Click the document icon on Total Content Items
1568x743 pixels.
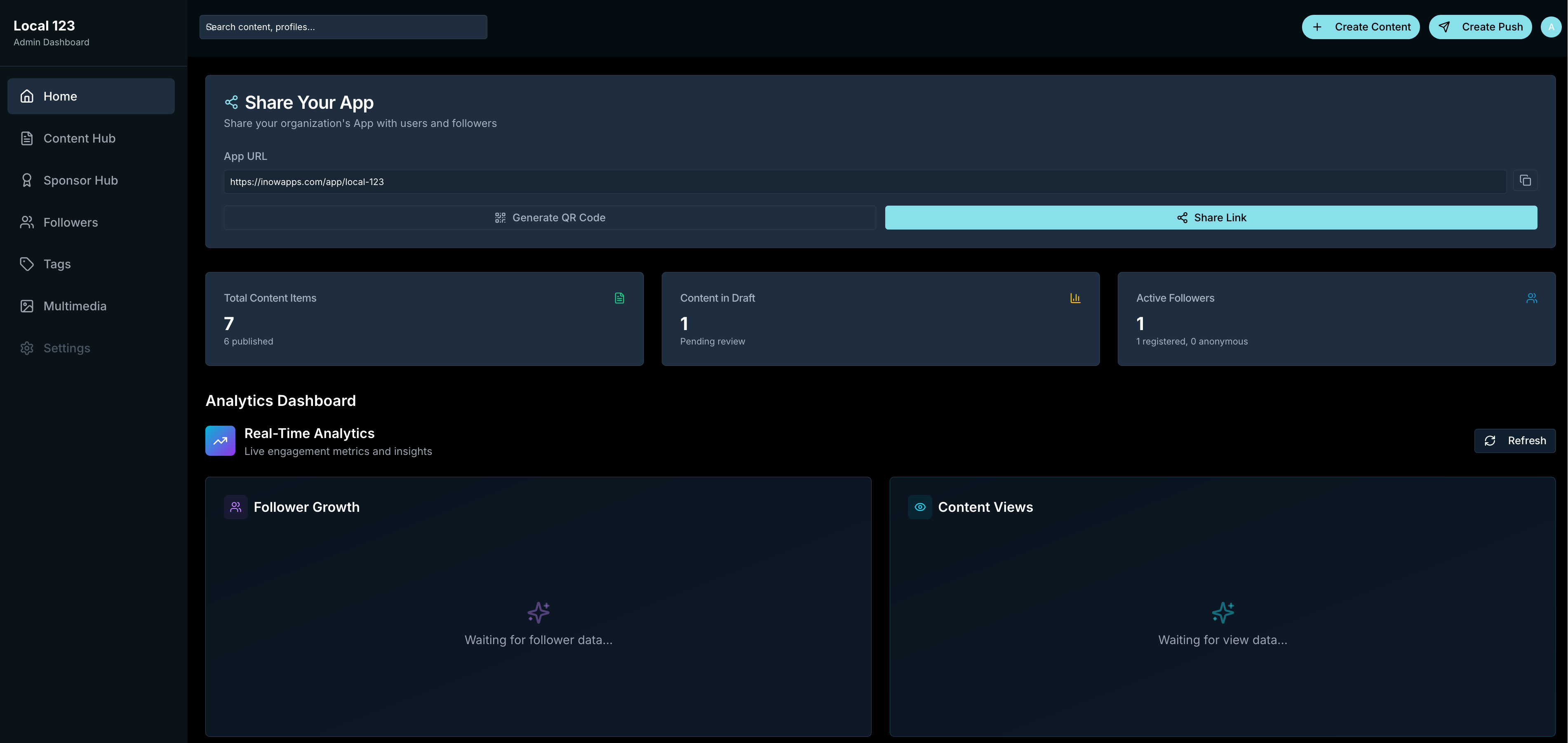pos(619,298)
